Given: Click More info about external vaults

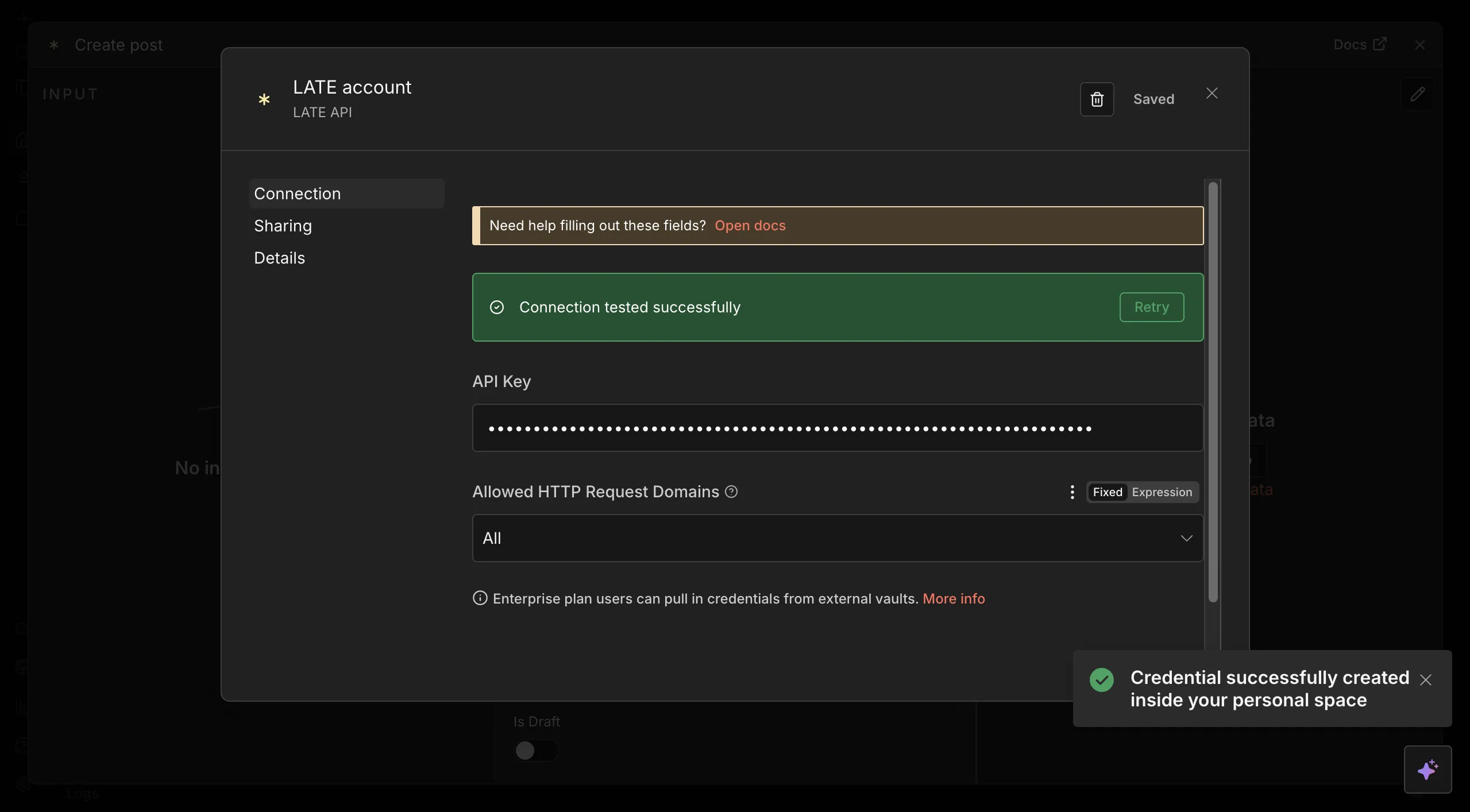Looking at the screenshot, I should [x=954, y=598].
